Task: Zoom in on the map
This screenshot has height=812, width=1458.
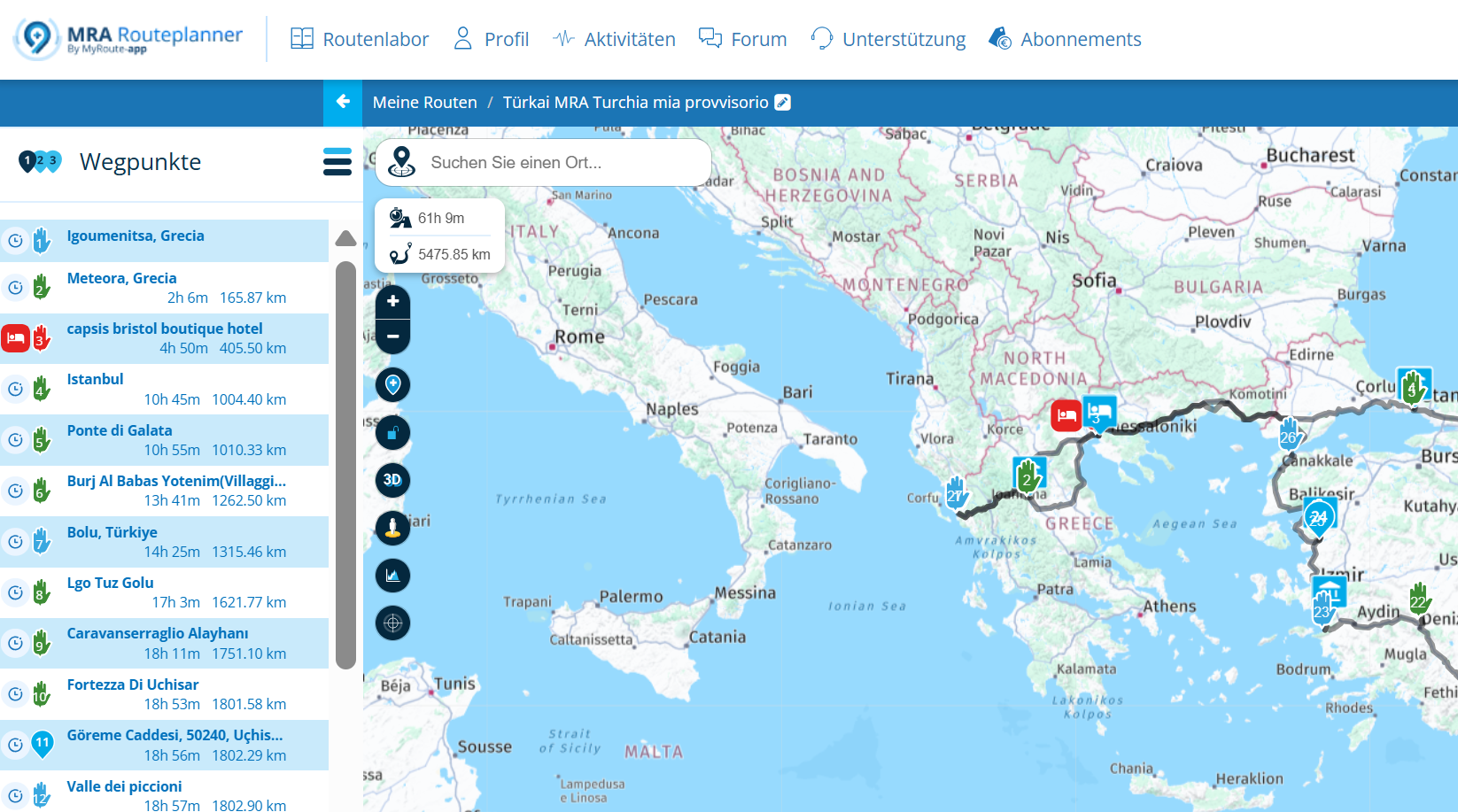Action: [x=392, y=302]
